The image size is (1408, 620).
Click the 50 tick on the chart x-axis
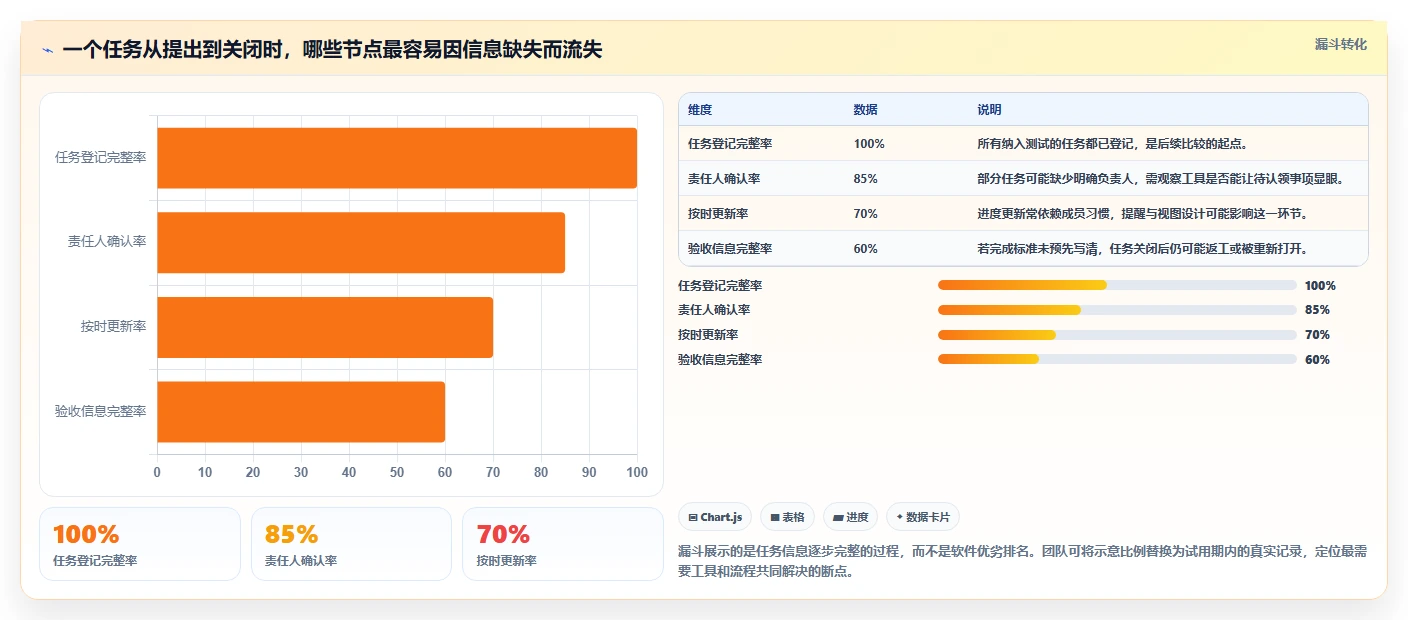(x=397, y=473)
